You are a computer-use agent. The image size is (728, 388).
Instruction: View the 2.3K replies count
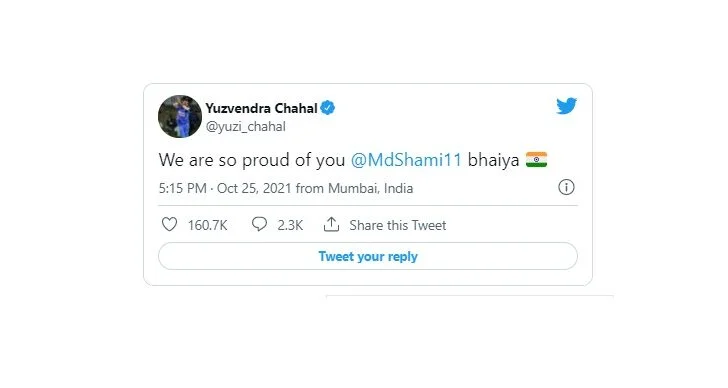pyautogui.click(x=290, y=226)
